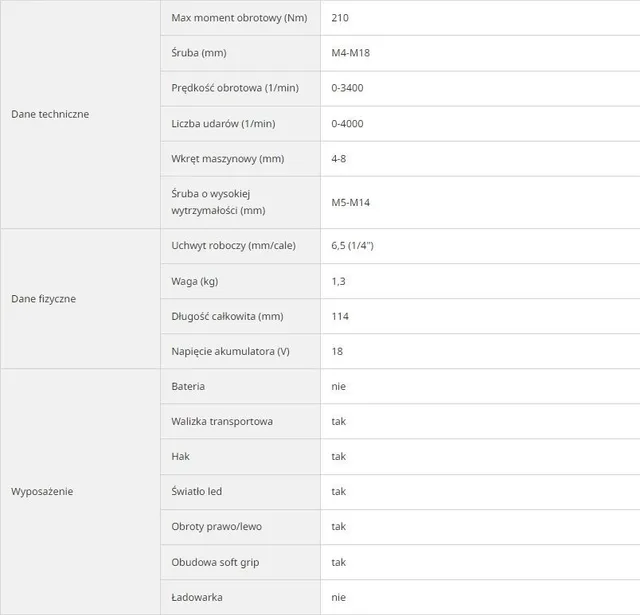The width and height of the screenshot is (640, 615).
Task: Select the Wyposażenie category cell
Action: tap(80, 492)
